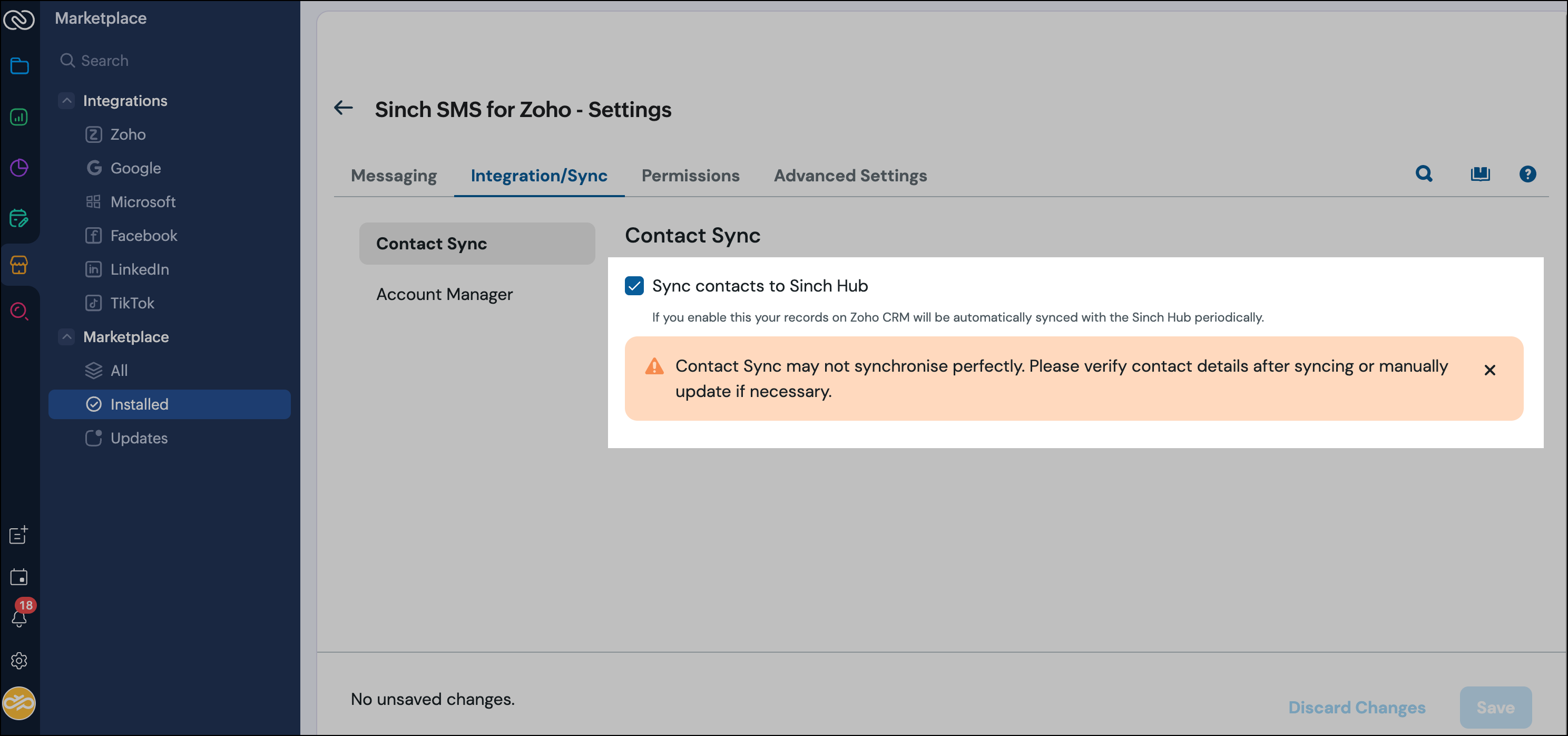1568x736 pixels.
Task: Click the help question mark icon
Action: pos(1527,175)
